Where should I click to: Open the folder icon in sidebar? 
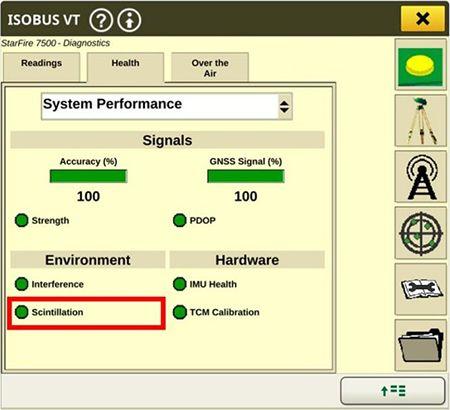click(420, 345)
